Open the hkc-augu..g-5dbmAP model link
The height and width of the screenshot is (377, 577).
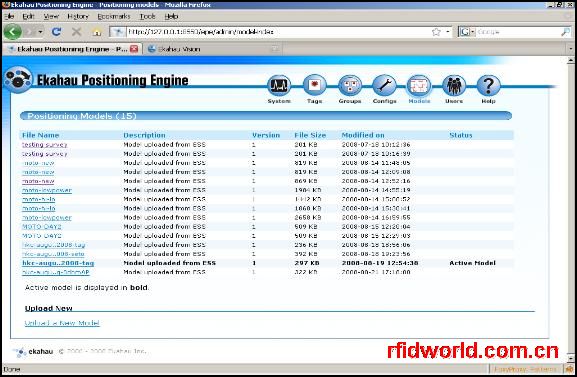[56, 272]
